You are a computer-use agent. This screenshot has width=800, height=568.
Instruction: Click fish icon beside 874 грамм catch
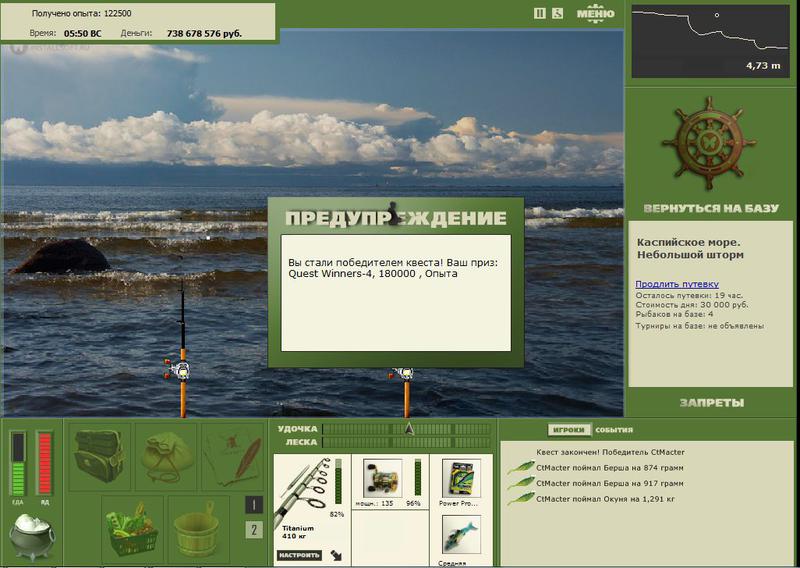(520, 467)
